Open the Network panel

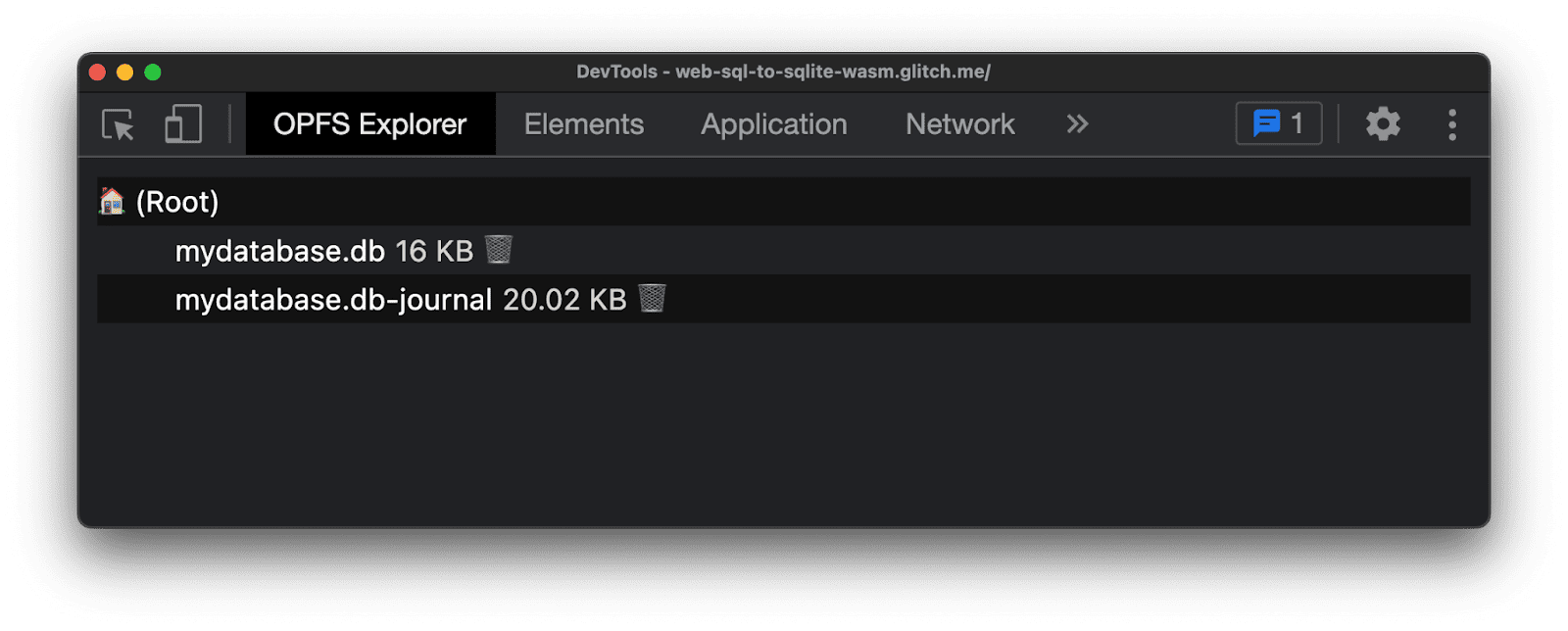point(958,123)
